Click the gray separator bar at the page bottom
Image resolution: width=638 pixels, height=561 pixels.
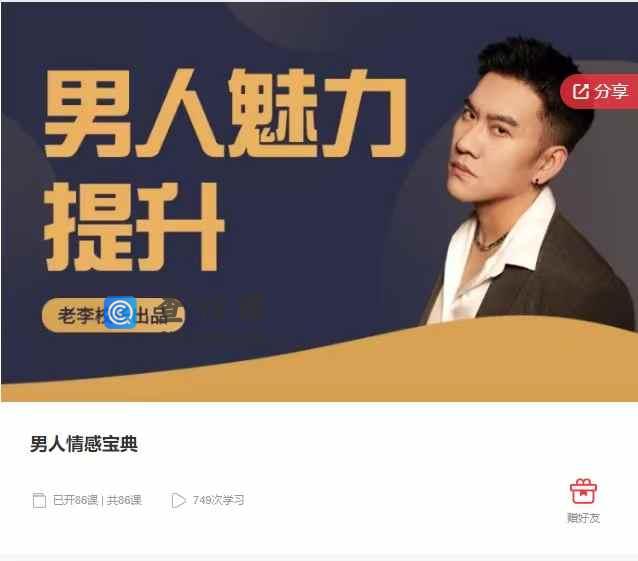[319, 557]
